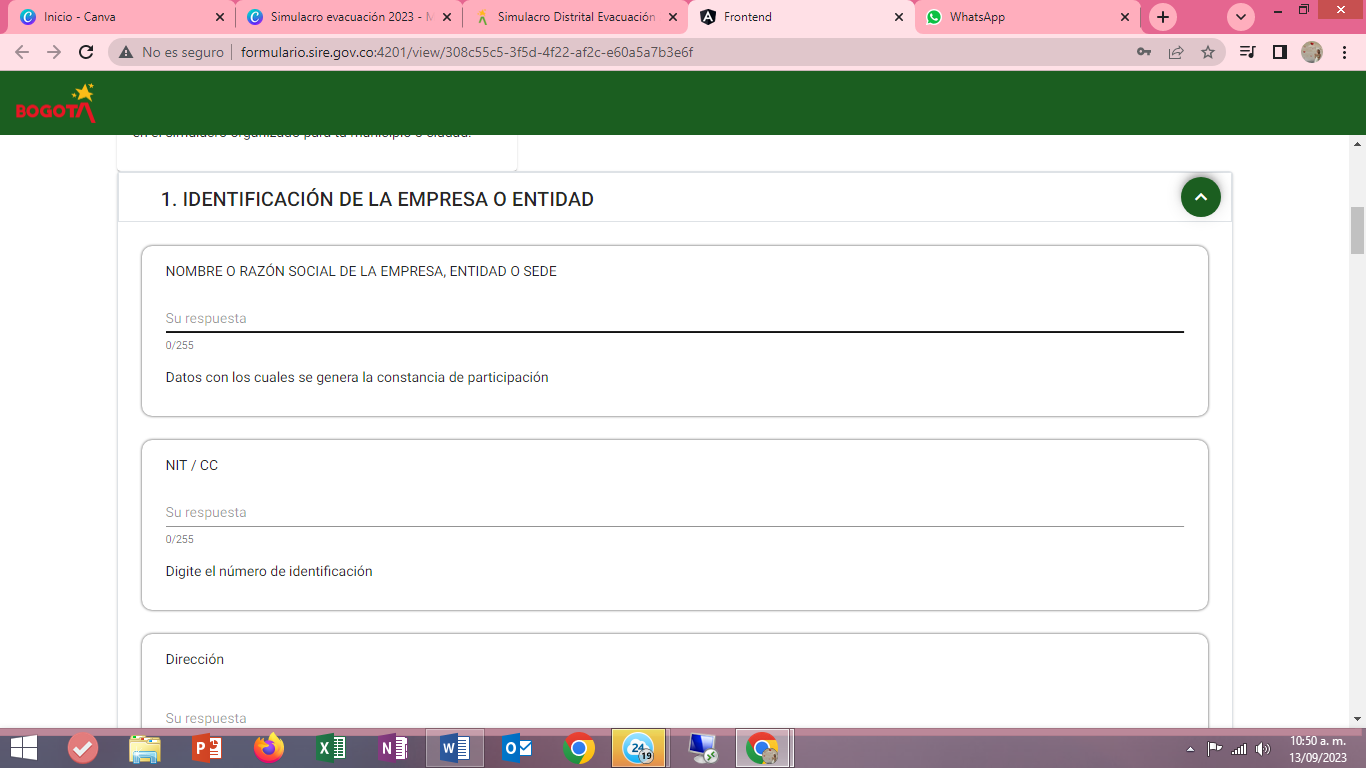Image resolution: width=1366 pixels, height=768 pixels.
Task: Click the share page icon
Action: (1176, 52)
